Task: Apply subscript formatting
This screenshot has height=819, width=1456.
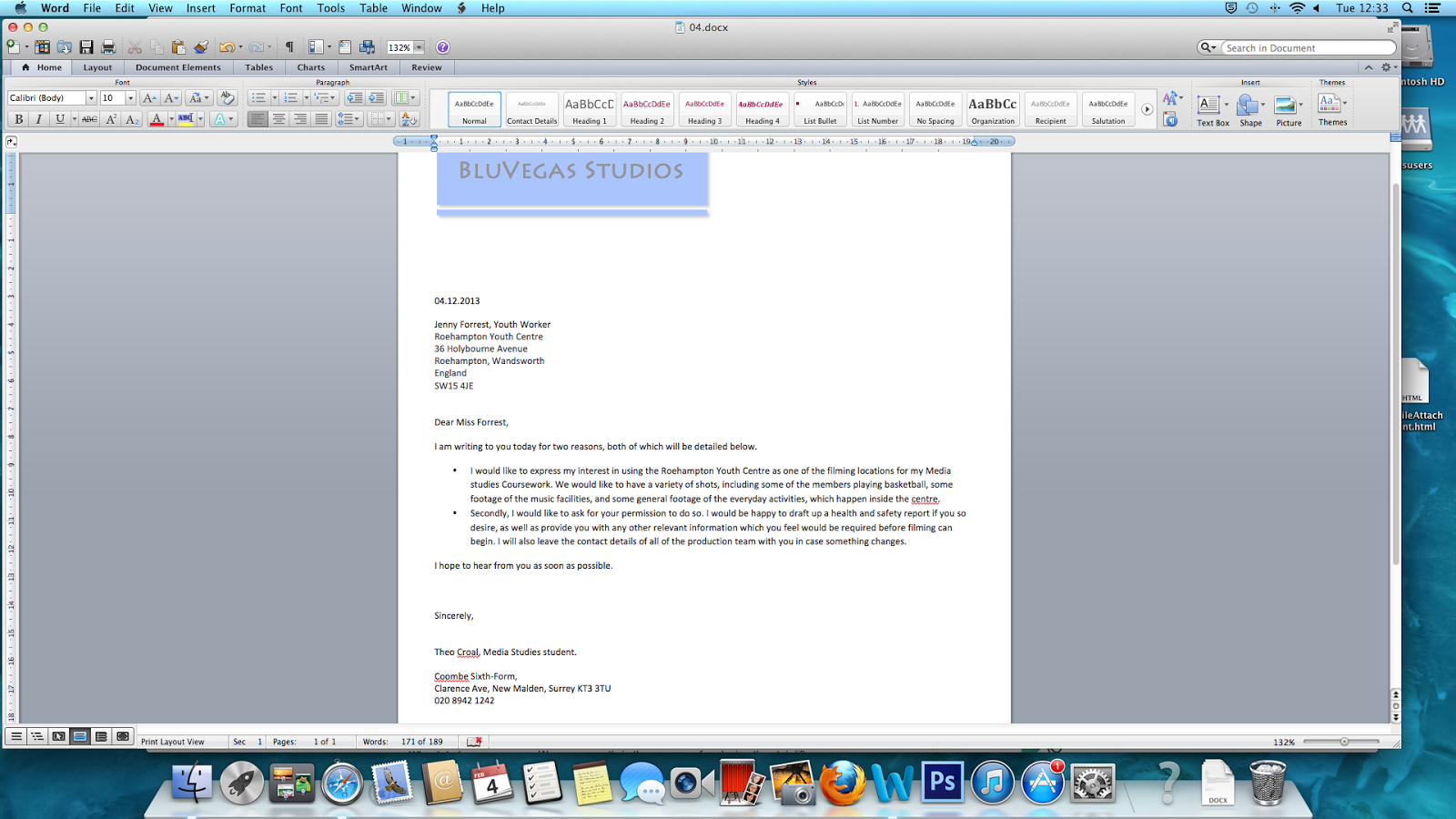Action: click(x=132, y=119)
